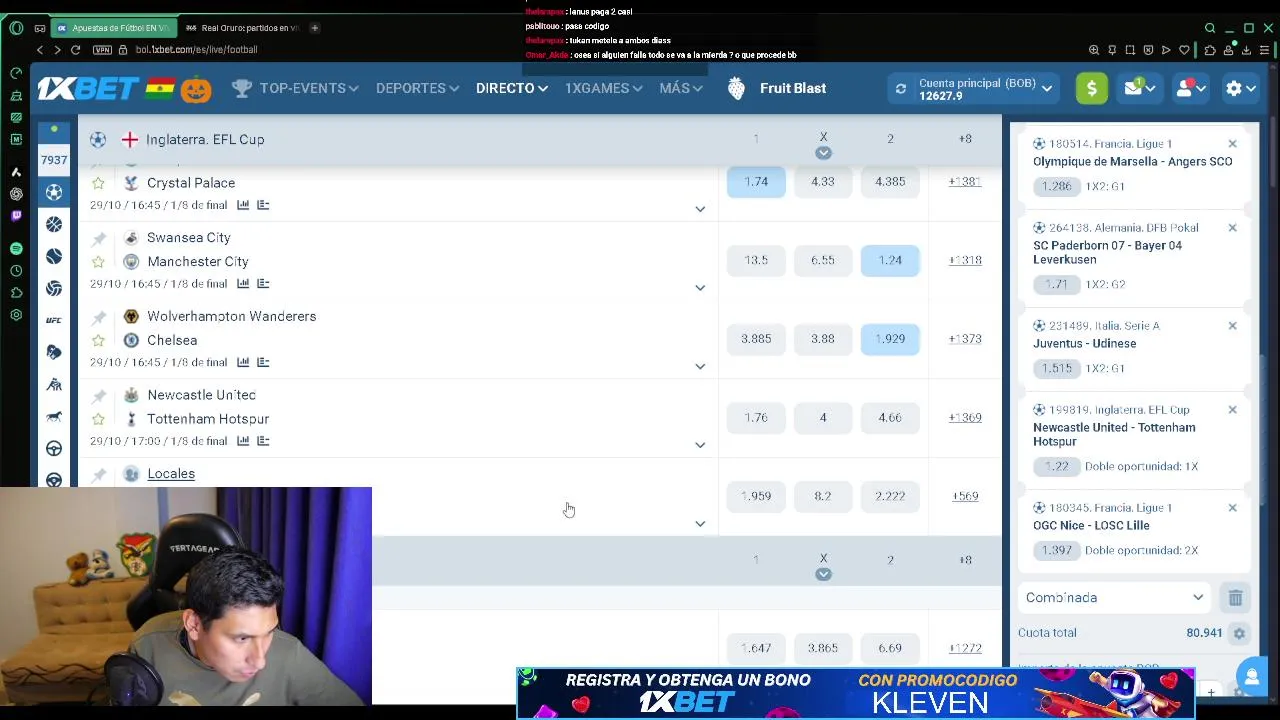The image size is (1280, 720).
Task: Expand Cuenta principal account dropdown
Action: 1046,89
